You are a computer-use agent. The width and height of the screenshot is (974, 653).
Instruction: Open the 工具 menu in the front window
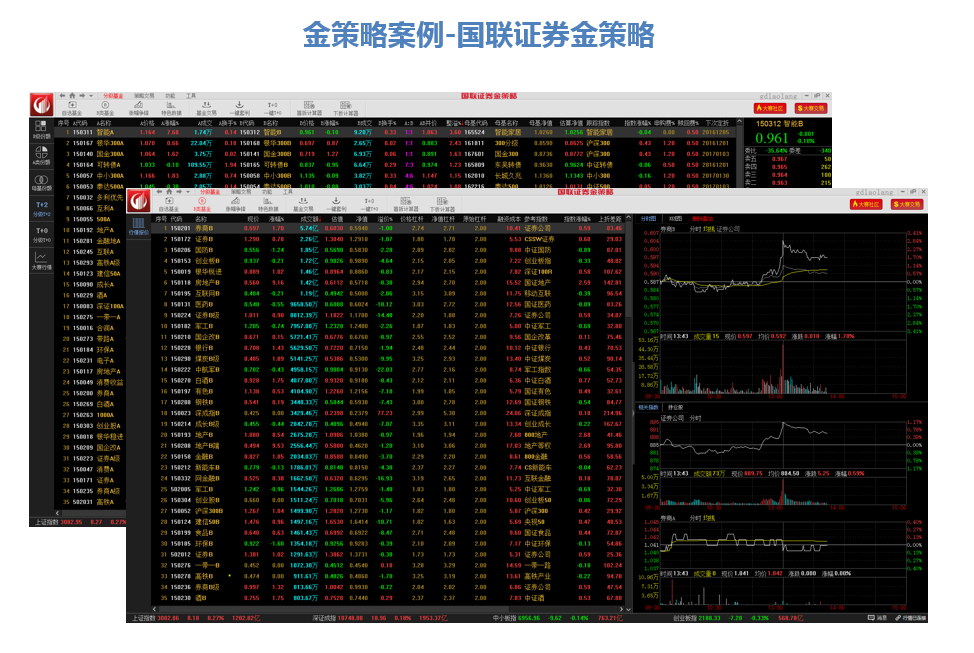[x=288, y=192]
